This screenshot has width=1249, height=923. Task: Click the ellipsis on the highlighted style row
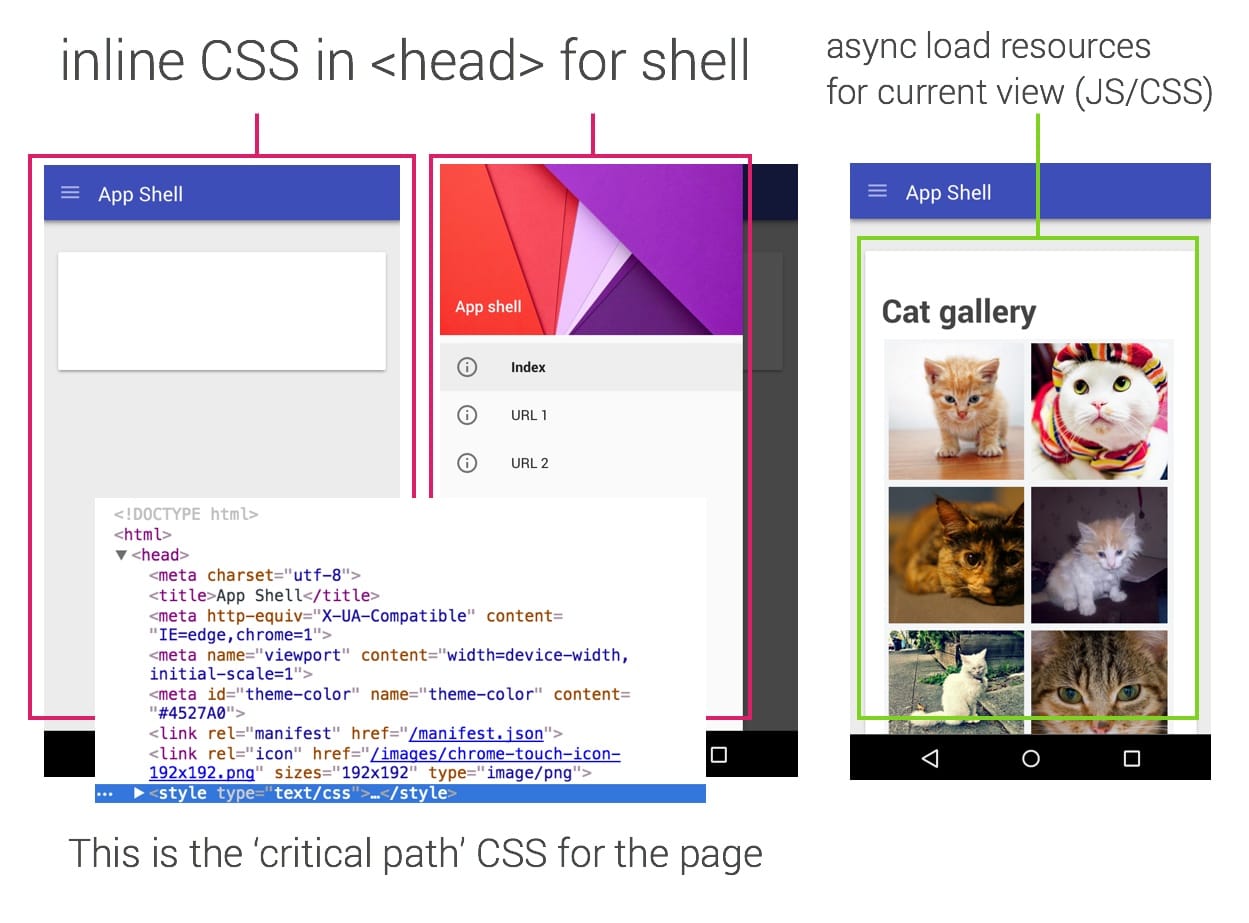pos(106,792)
